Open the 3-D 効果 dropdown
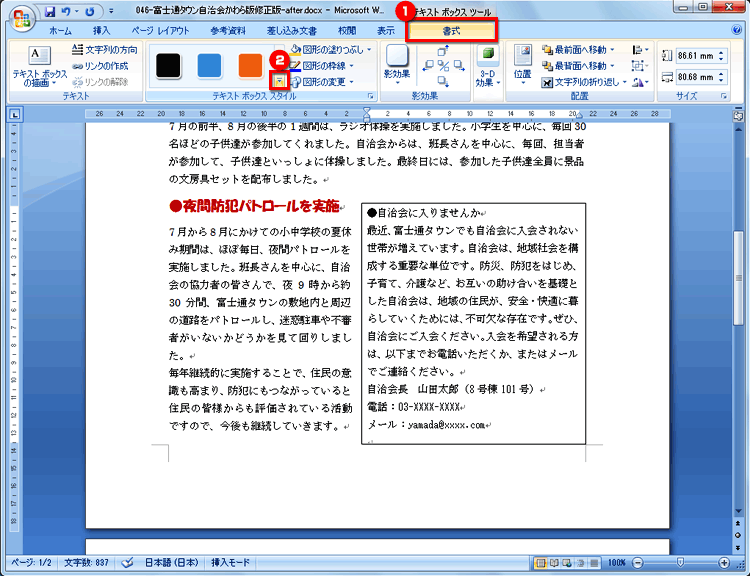This screenshot has height=576, width=750. (488, 67)
